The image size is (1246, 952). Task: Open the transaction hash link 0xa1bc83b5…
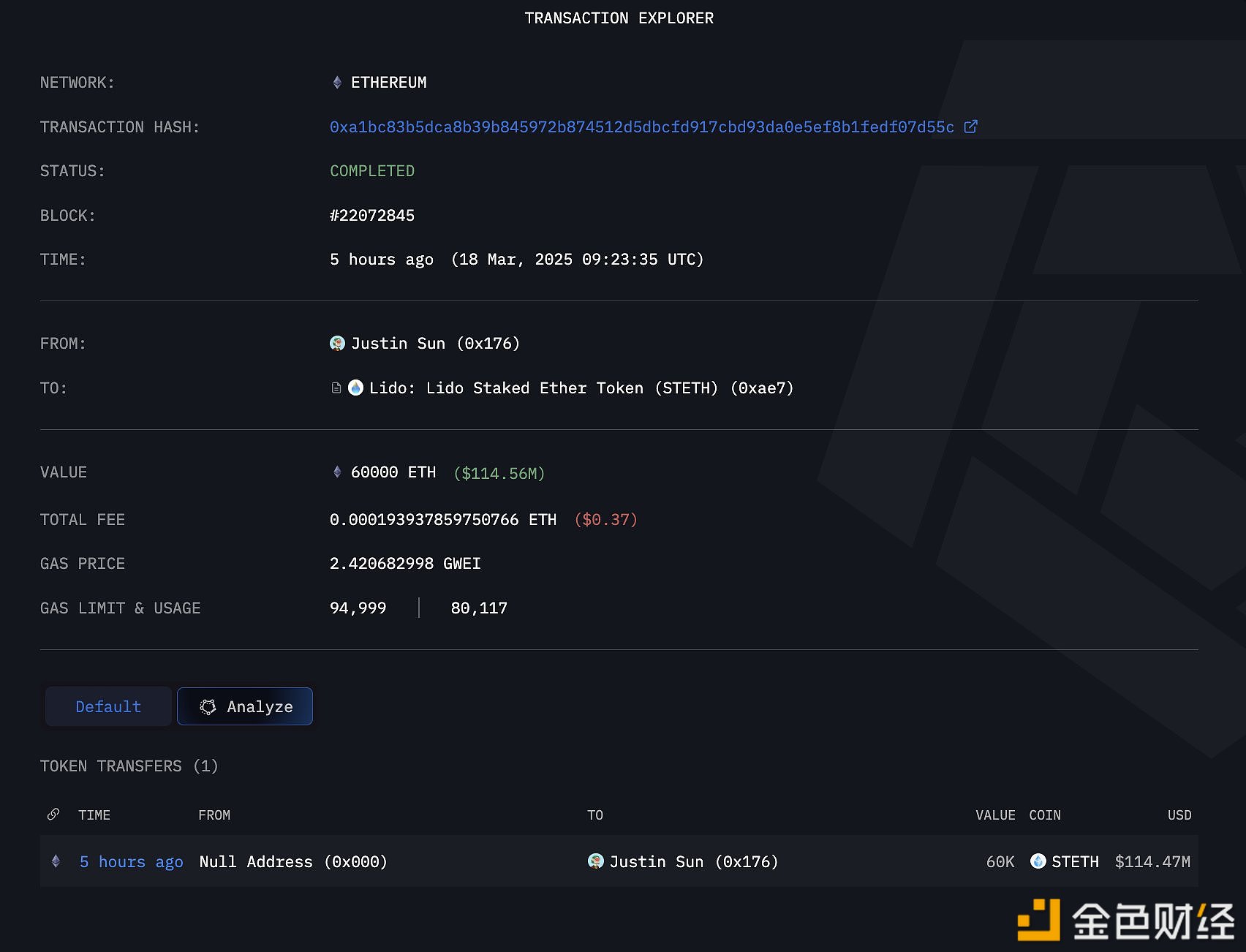[x=641, y=127]
